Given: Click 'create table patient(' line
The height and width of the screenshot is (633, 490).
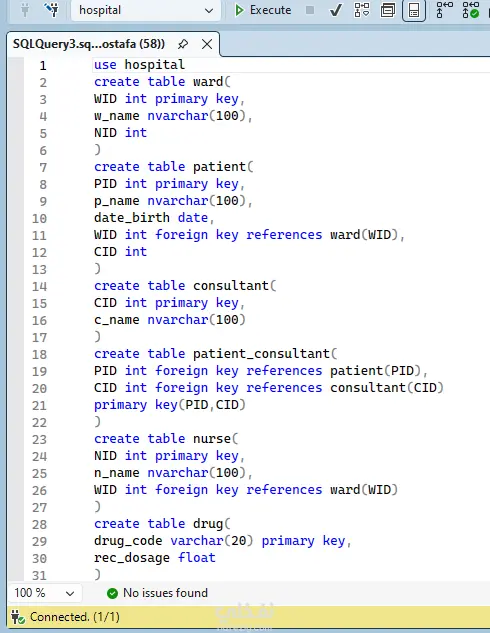Looking at the screenshot, I should (174, 166).
